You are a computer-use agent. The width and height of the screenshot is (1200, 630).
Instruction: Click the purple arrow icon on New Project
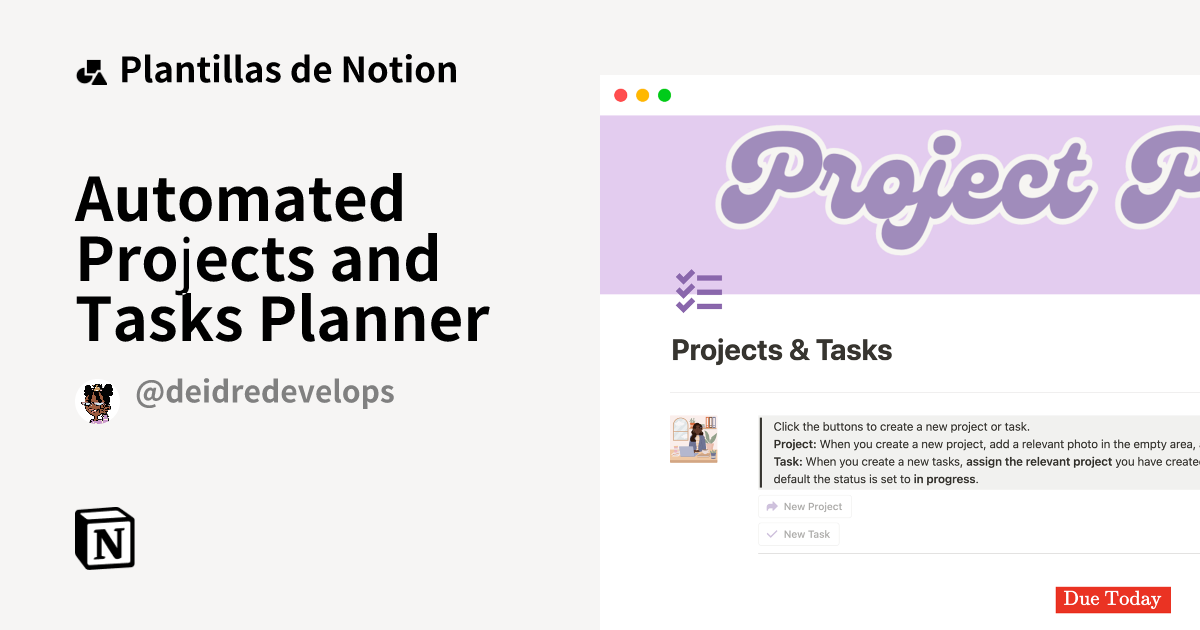click(771, 506)
